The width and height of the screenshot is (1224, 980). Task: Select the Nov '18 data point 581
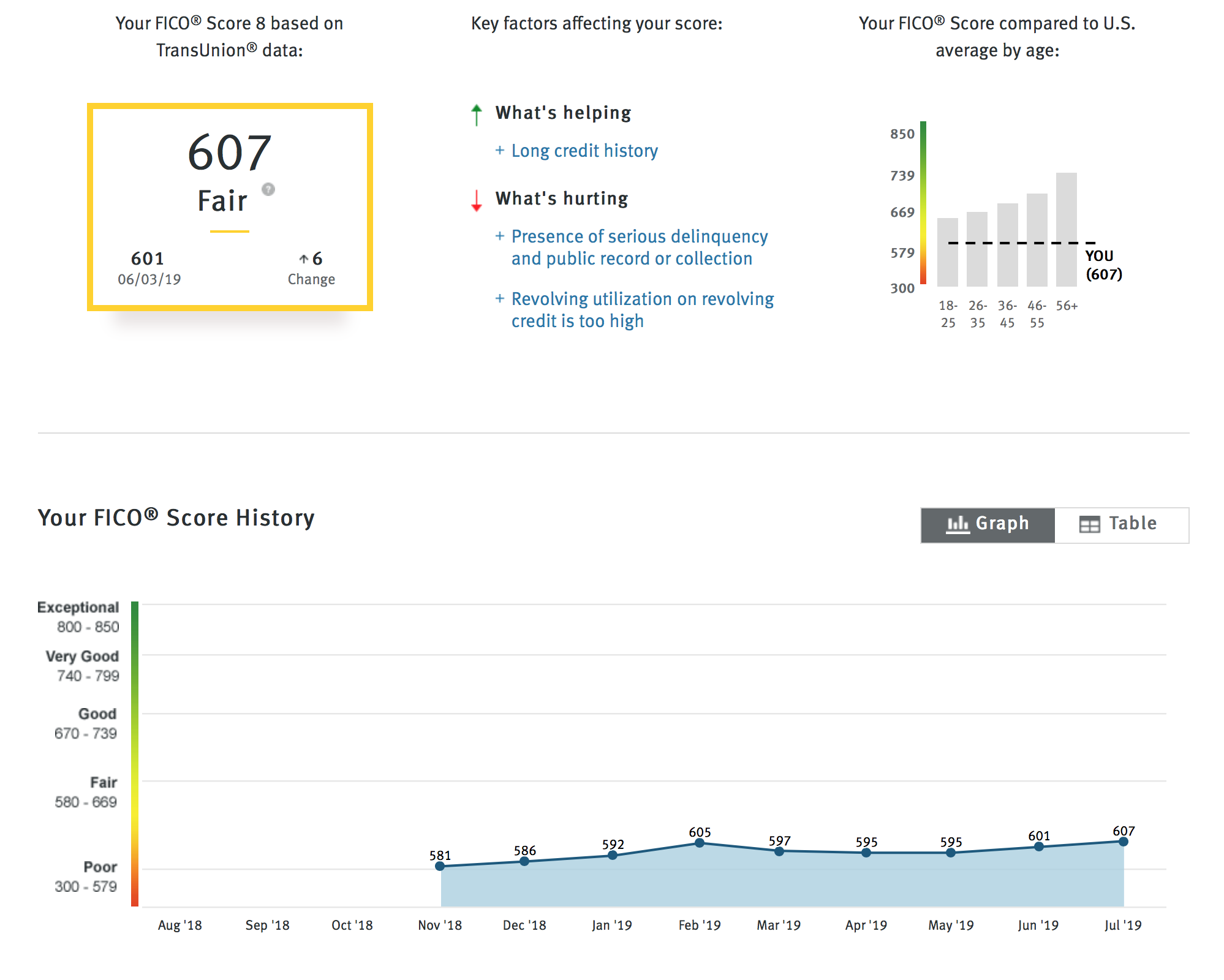(440, 866)
